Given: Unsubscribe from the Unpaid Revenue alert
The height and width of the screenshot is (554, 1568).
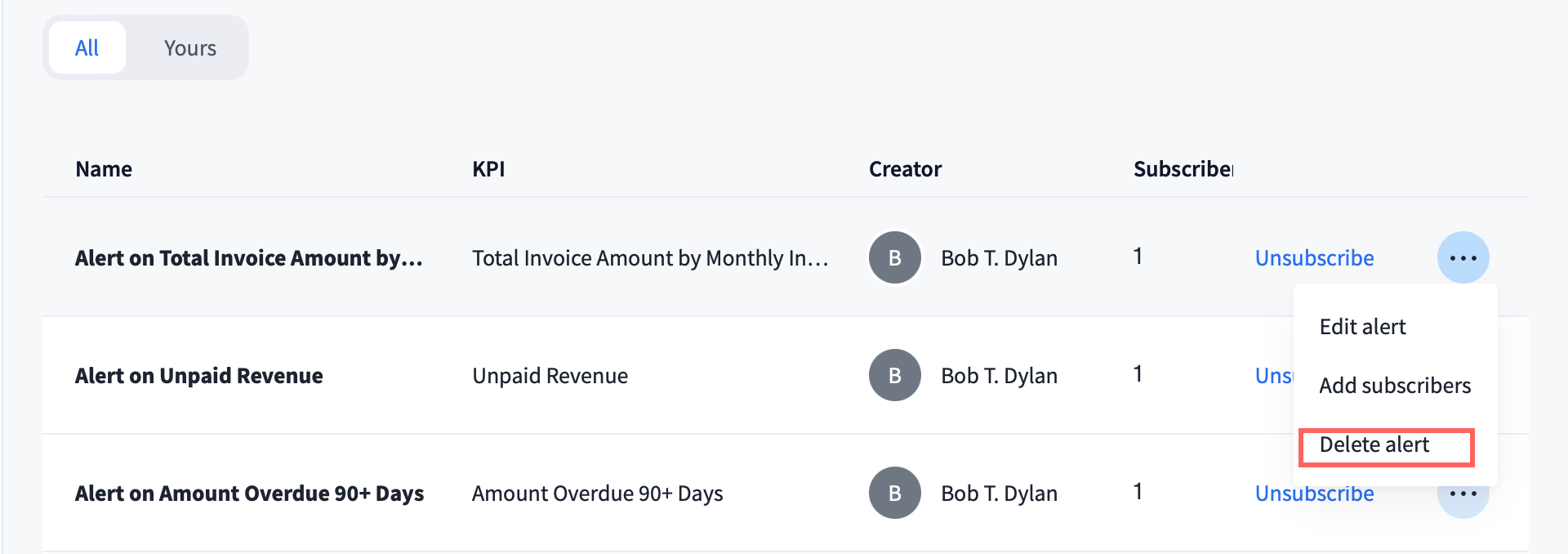Looking at the screenshot, I should (1273, 376).
